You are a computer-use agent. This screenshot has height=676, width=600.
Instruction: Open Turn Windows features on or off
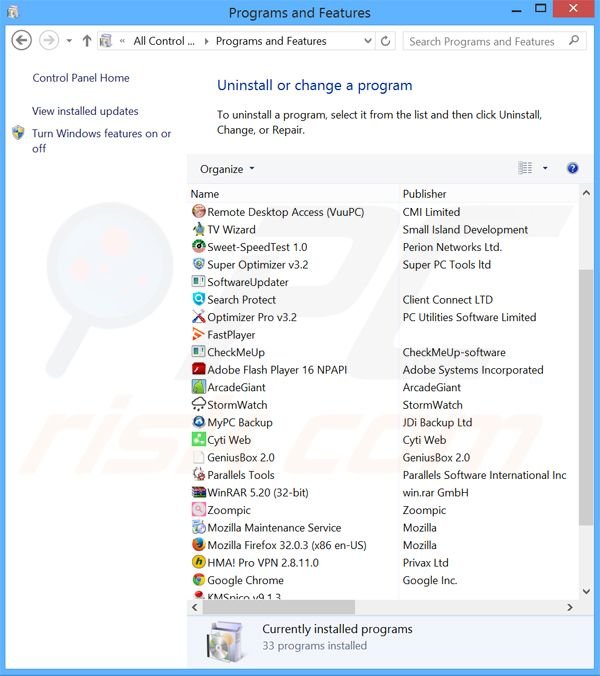pyautogui.click(x=101, y=141)
